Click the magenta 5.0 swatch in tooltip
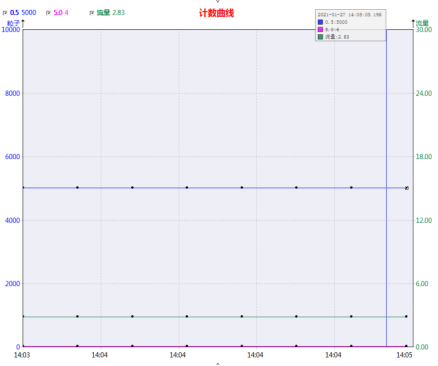This screenshot has height=366, width=438. point(320,29)
